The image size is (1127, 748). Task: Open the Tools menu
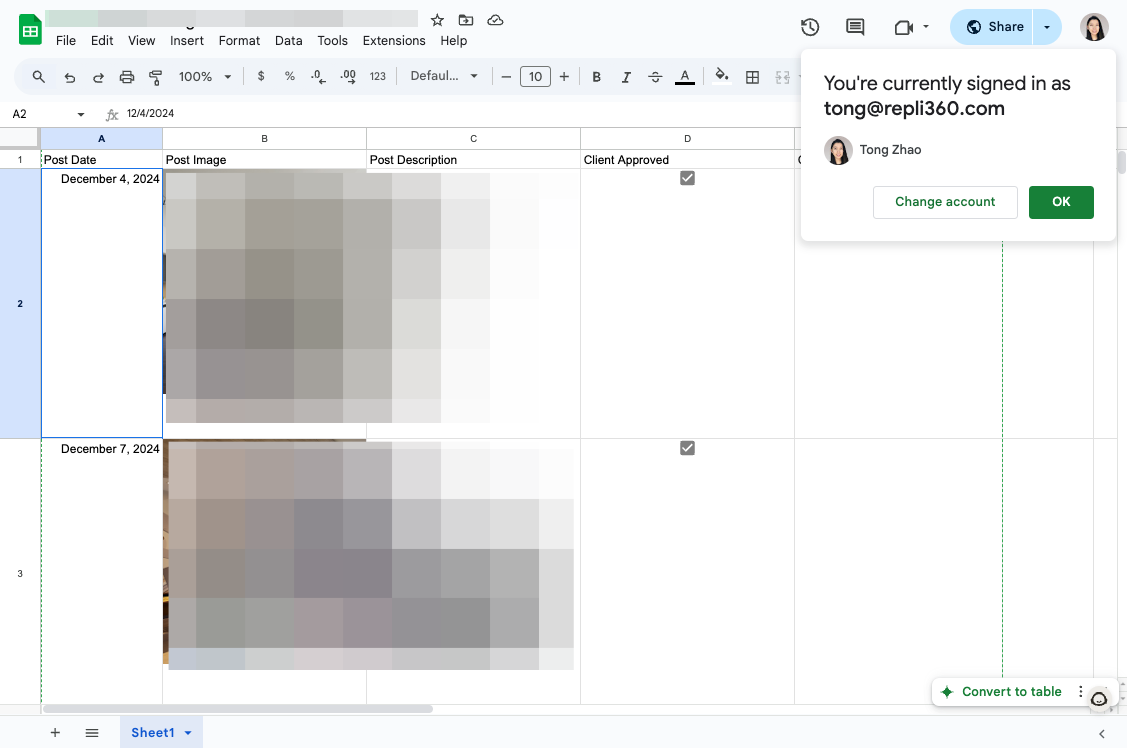[333, 41]
